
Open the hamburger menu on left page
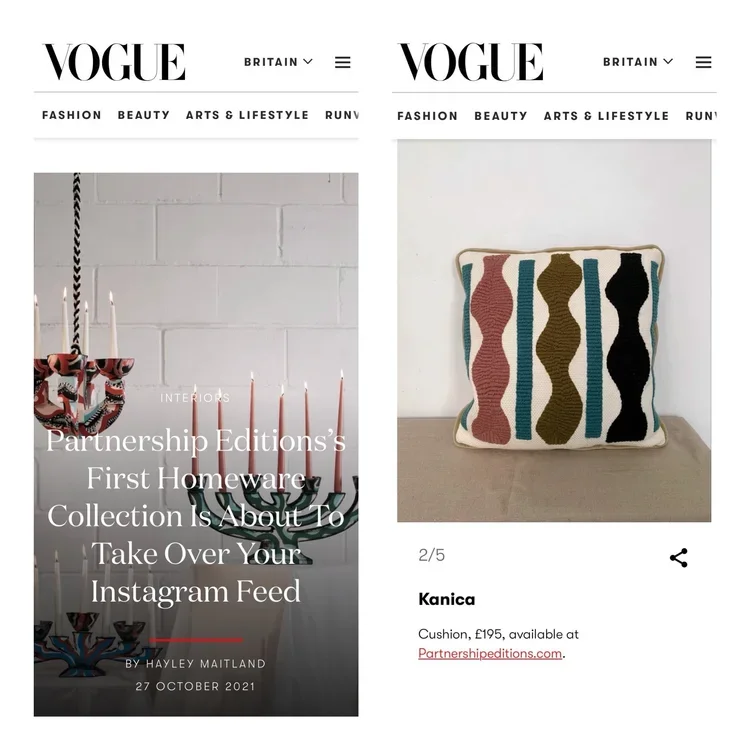point(342,62)
